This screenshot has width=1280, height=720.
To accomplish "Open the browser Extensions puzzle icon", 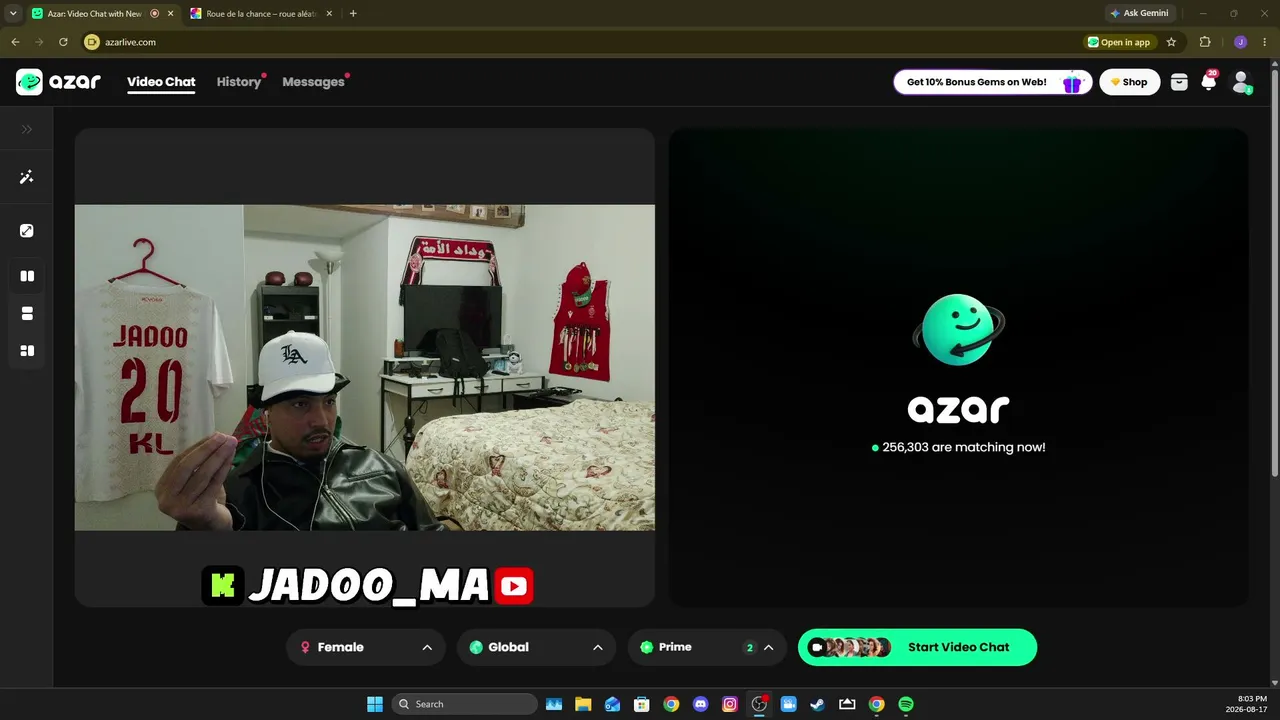I will click(x=1205, y=42).
